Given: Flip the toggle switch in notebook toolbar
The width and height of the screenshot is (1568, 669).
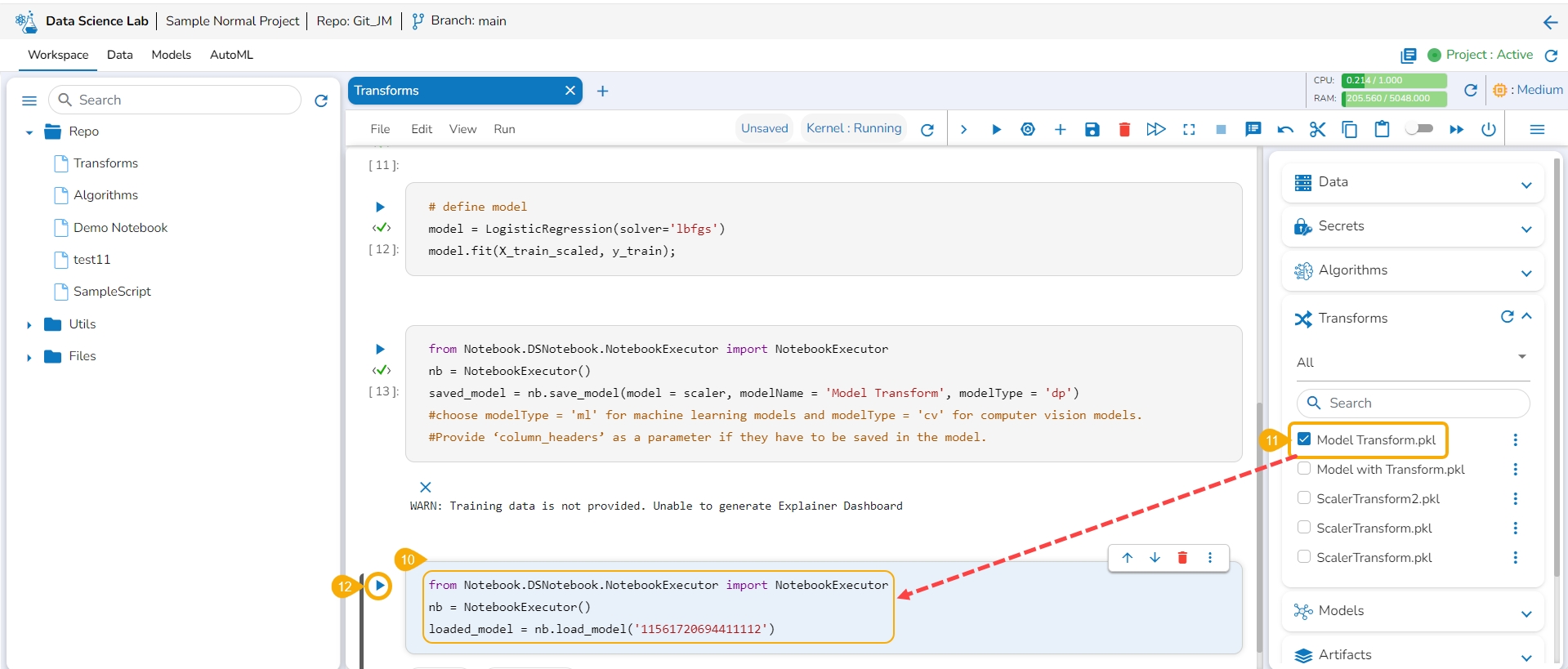Looking at the screenshot, I should (1419, 129).
